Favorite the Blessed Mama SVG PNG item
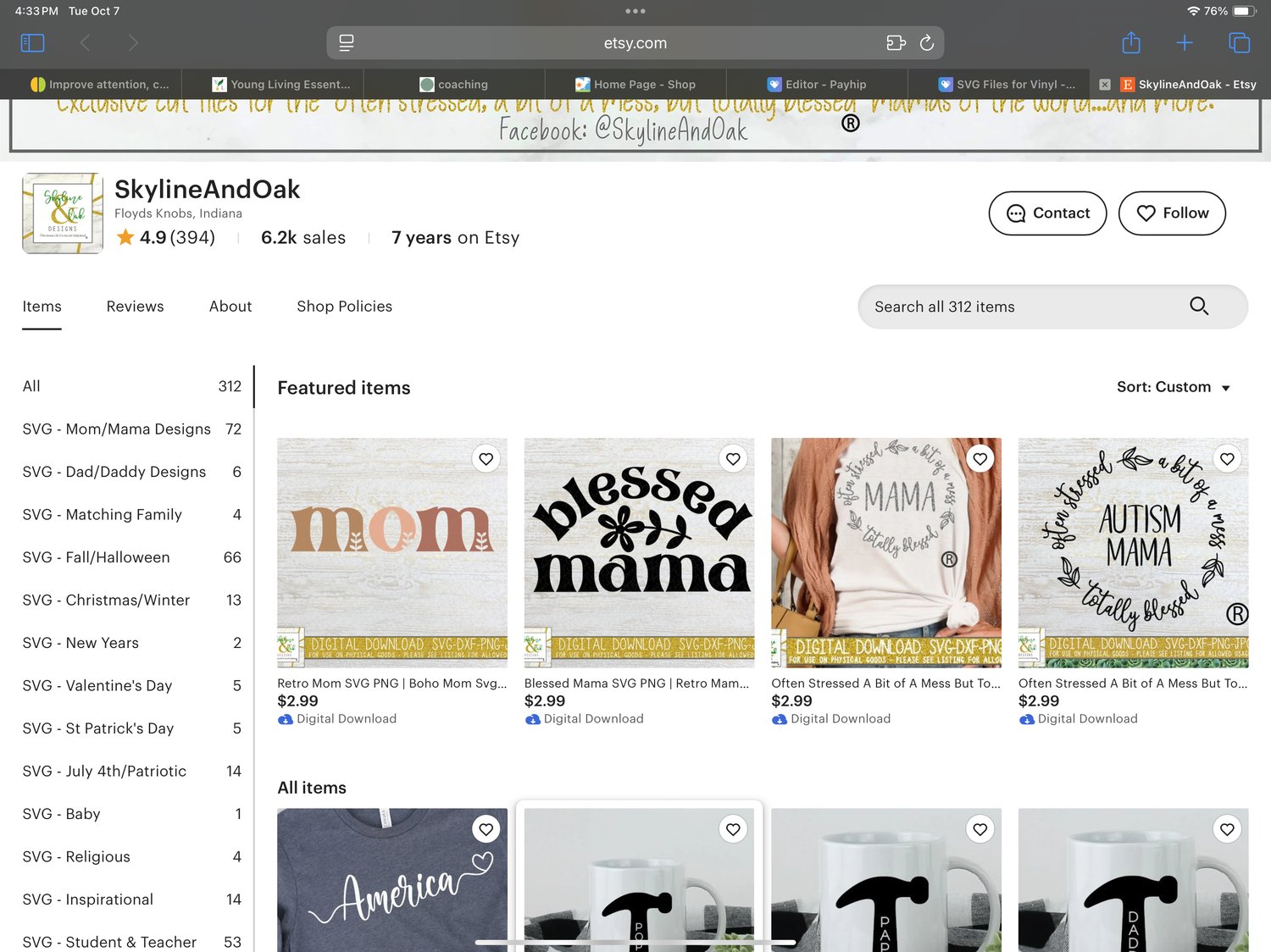Viewport: 1271px width, 952px height. [x=733, y=459]
